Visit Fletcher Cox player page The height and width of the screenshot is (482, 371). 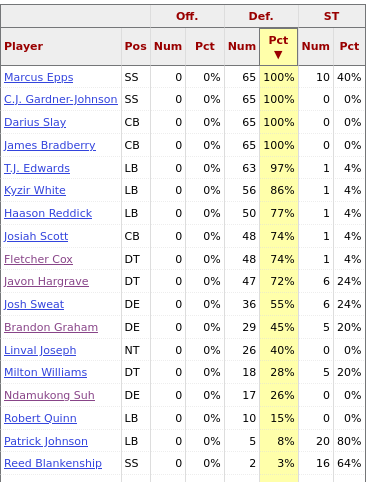coord(38,259)
